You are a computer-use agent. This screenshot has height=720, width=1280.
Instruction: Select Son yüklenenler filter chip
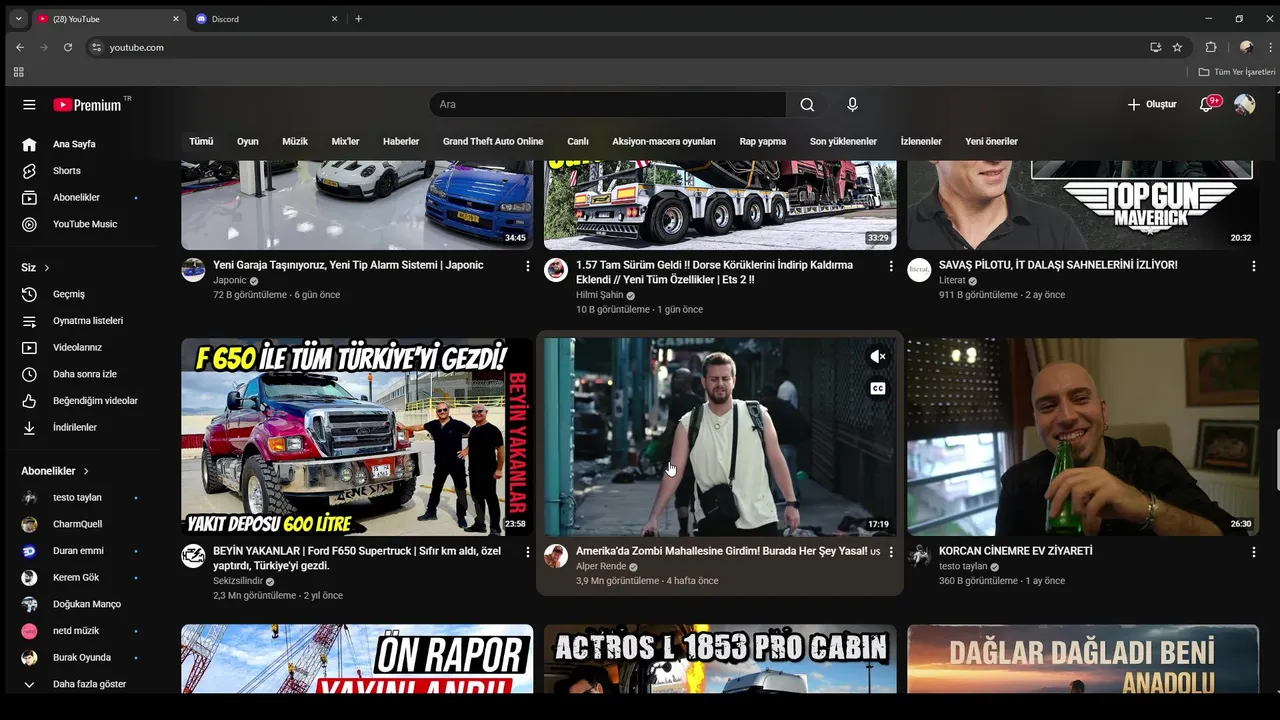tap(843, 141)
